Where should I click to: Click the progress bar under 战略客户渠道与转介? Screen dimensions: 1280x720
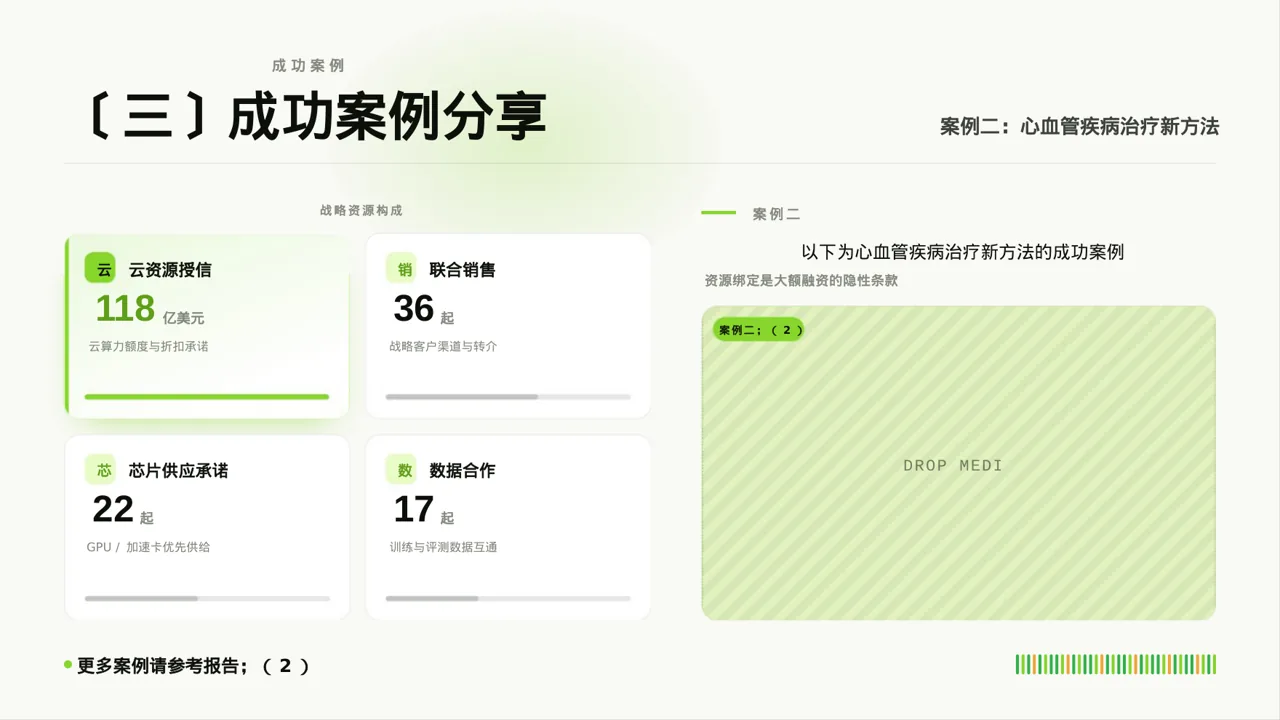click(508, 397)
